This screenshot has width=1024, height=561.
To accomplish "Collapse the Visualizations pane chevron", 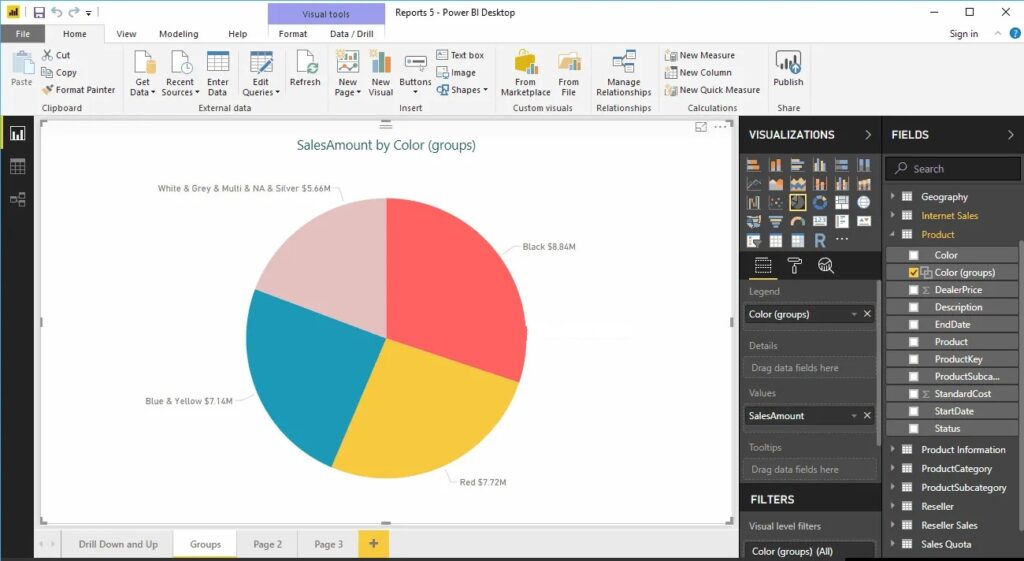I will point(868,135).
